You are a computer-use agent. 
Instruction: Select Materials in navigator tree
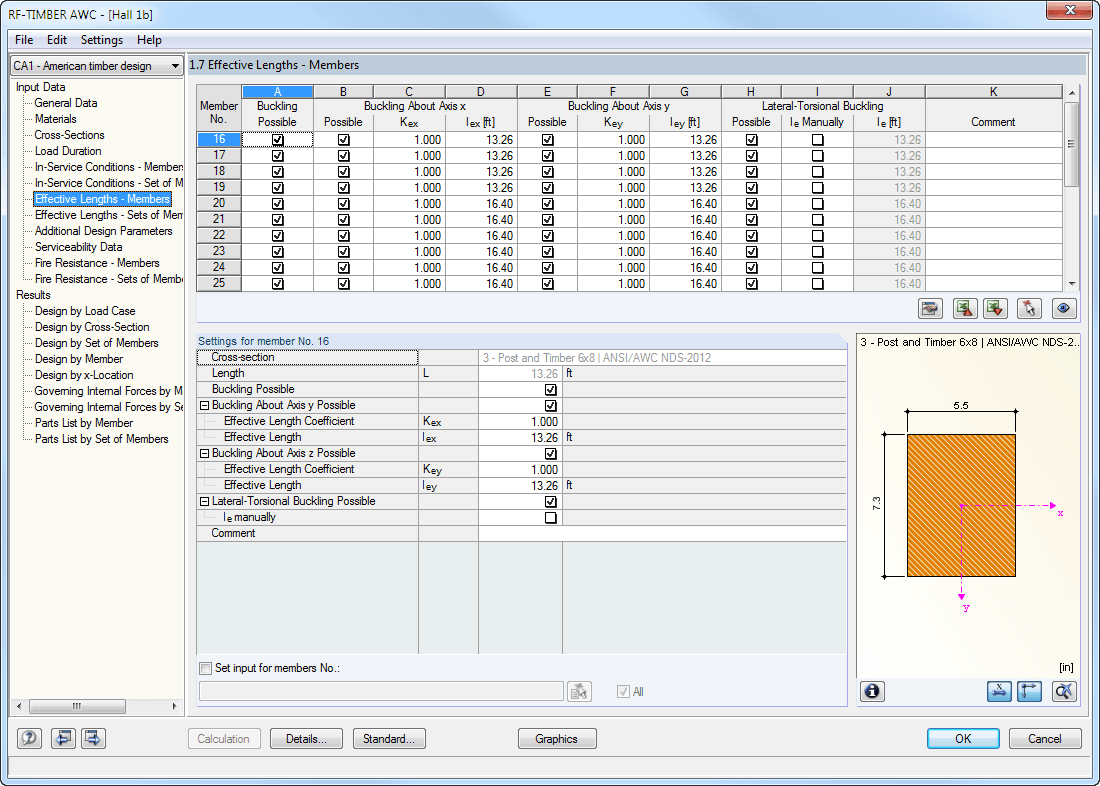(x=55, y=119)
